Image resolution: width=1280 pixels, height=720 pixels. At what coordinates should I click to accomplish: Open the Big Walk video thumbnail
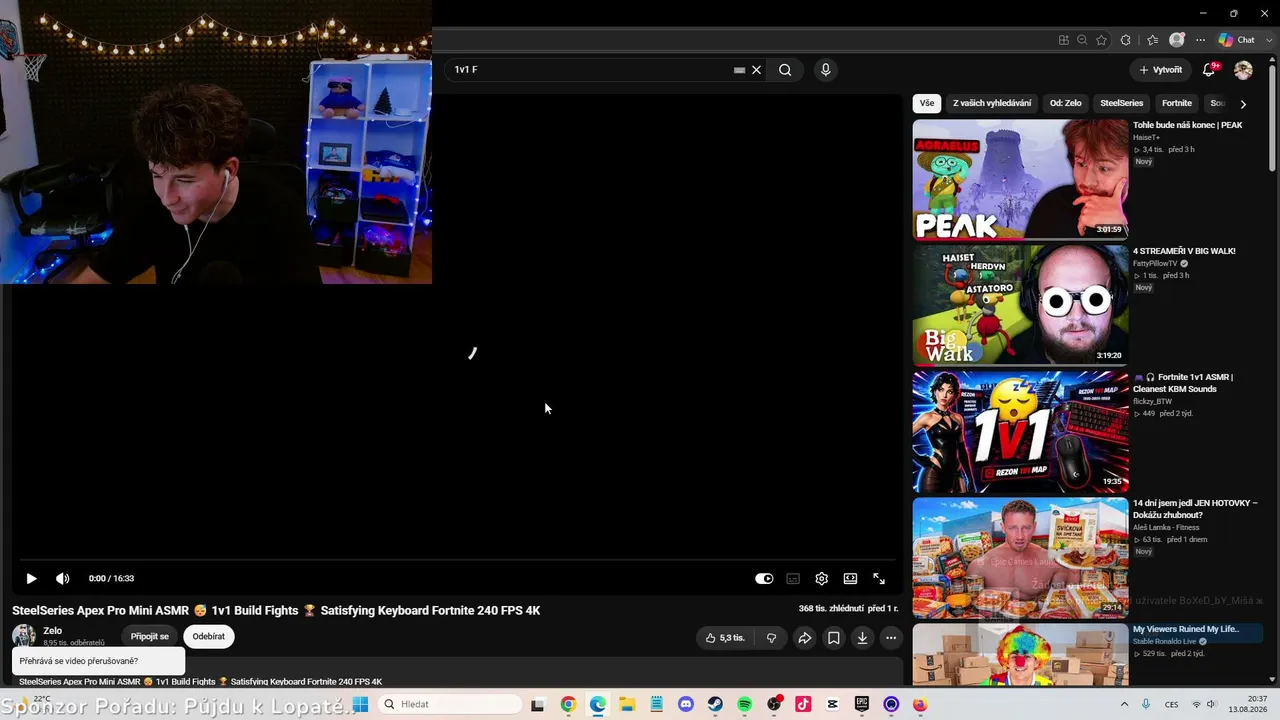pos(1020,306)
